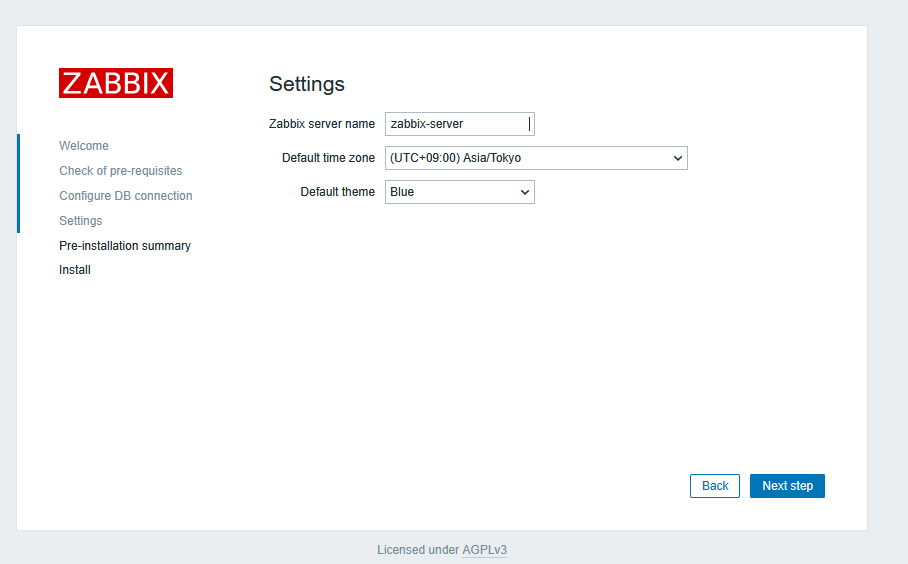
Task: Click the Zabbix logo
Action: tap(116, 83)
